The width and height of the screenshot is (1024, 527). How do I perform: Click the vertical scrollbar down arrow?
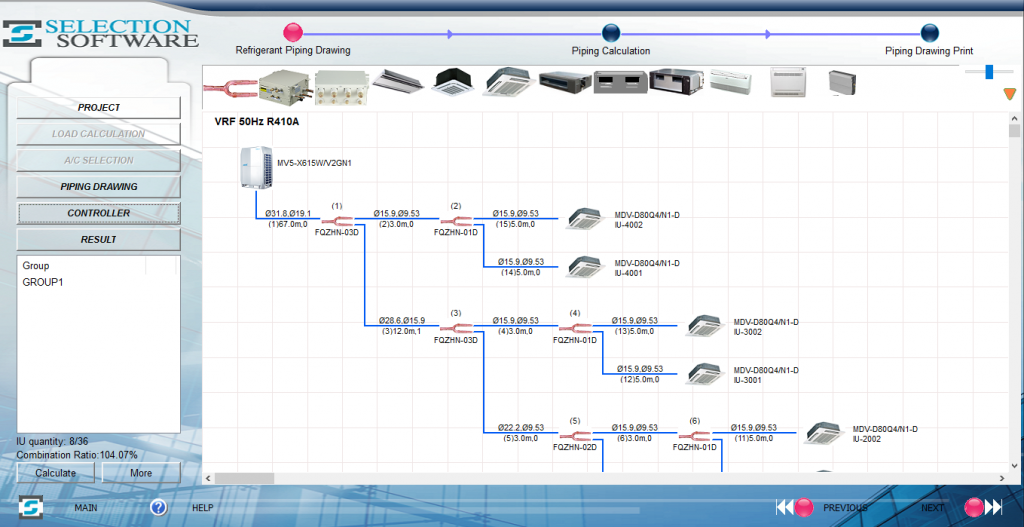tap(1014, 466)
